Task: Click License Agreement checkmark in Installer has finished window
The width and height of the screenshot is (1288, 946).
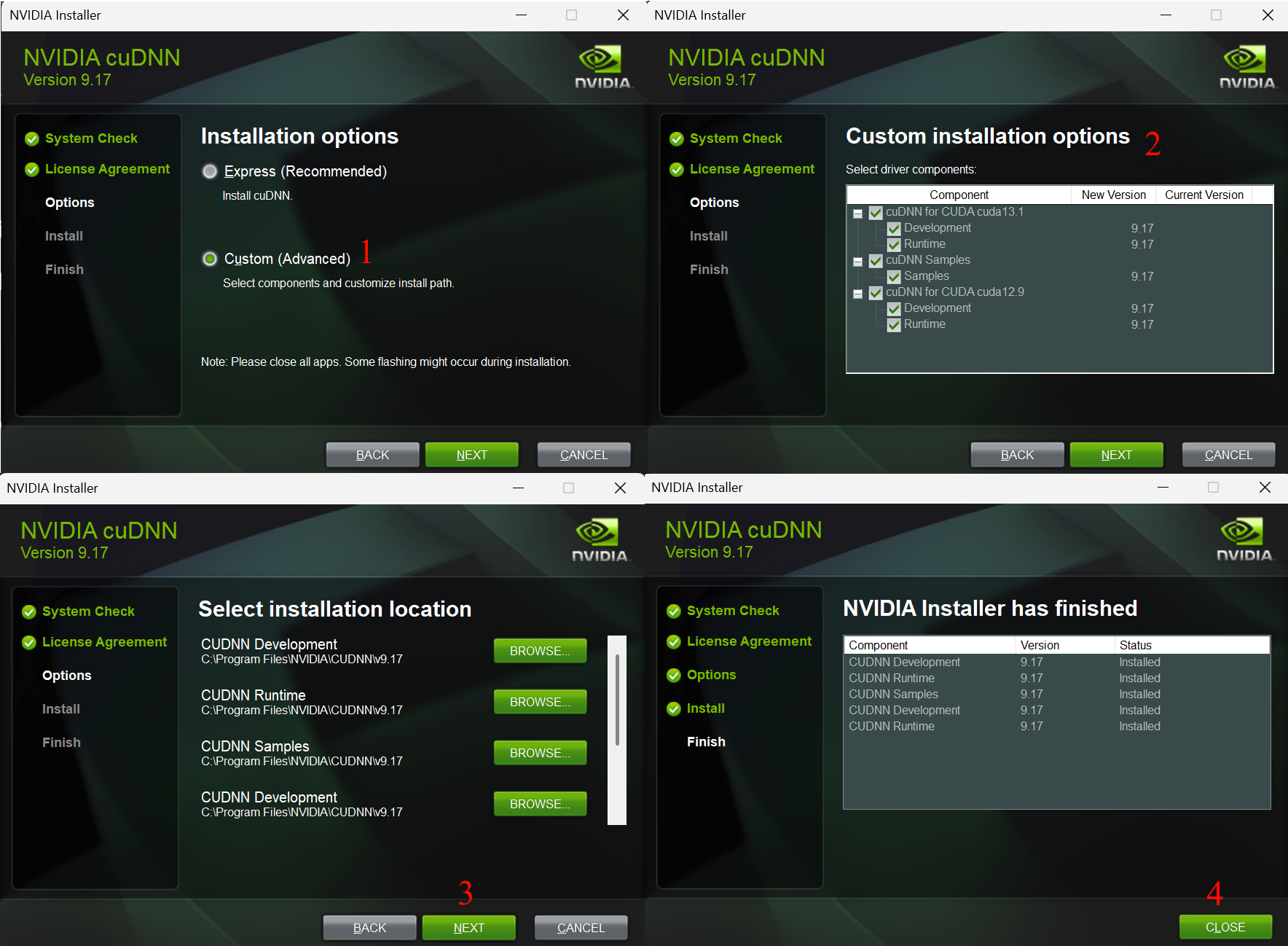Action: (x=674, y=642)
